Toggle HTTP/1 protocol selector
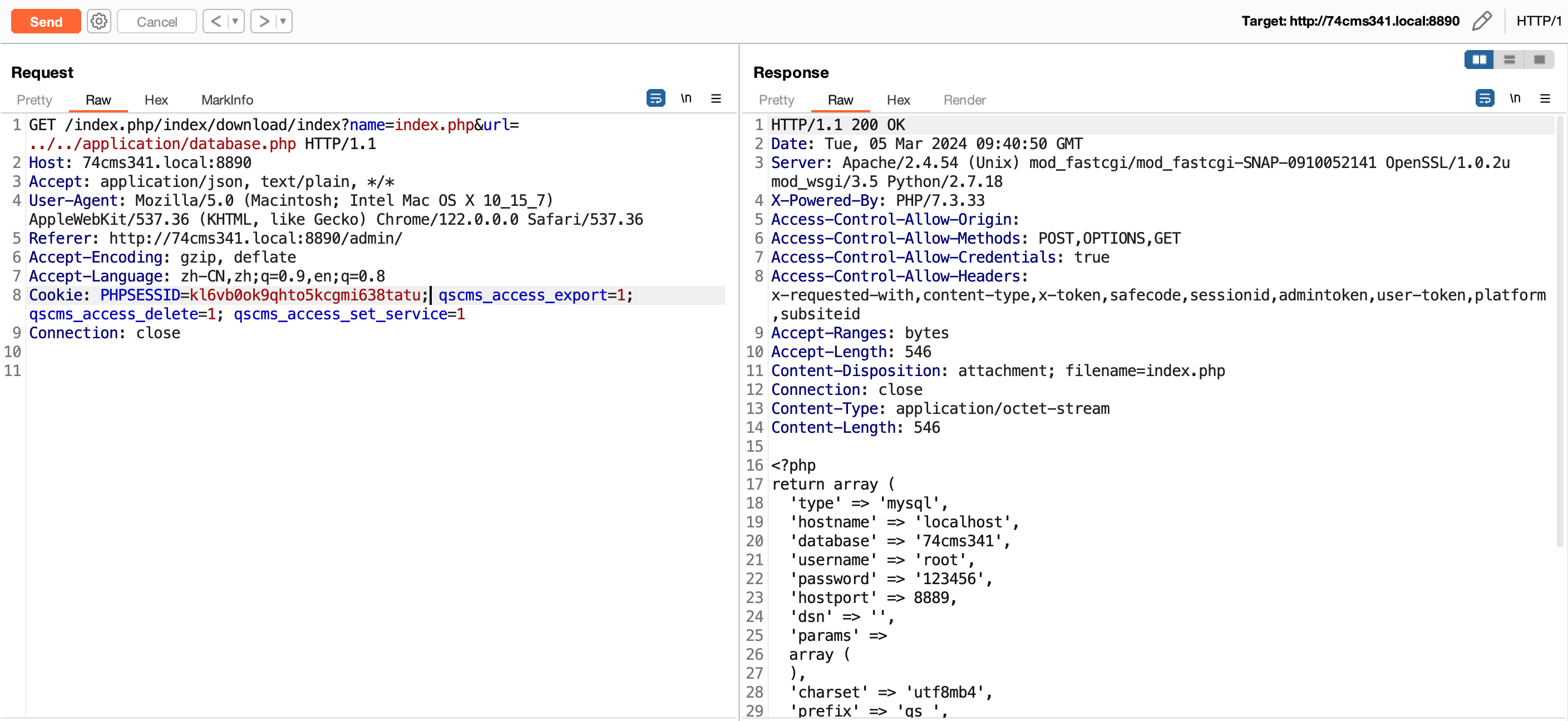 click(1539, 21)
